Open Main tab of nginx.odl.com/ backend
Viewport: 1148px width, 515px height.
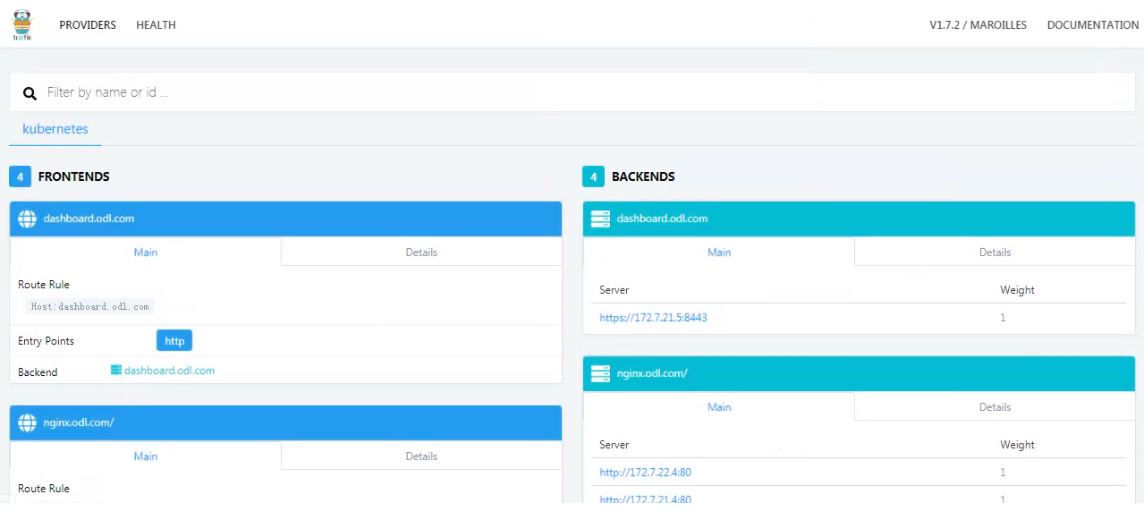(719, 407)
